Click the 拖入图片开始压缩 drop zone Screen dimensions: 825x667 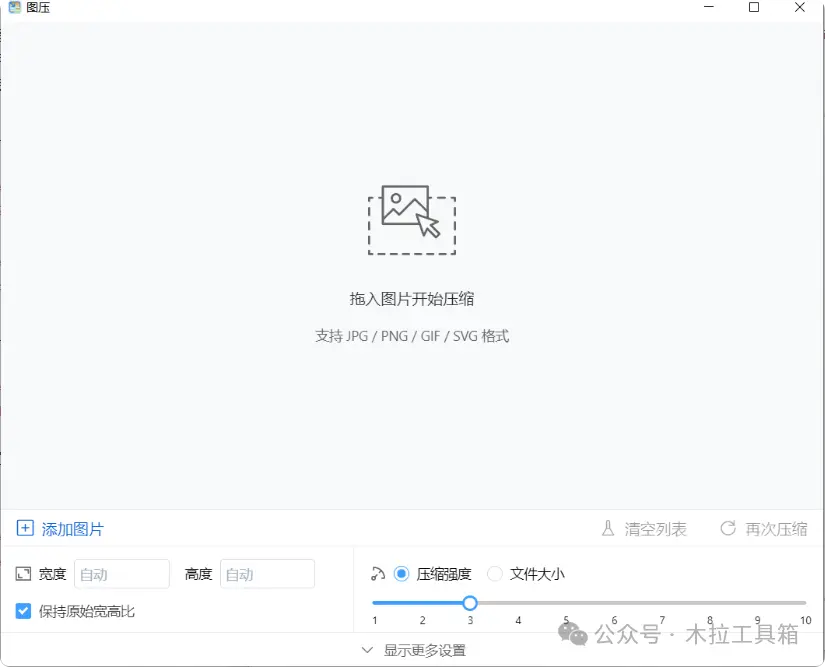411,300
